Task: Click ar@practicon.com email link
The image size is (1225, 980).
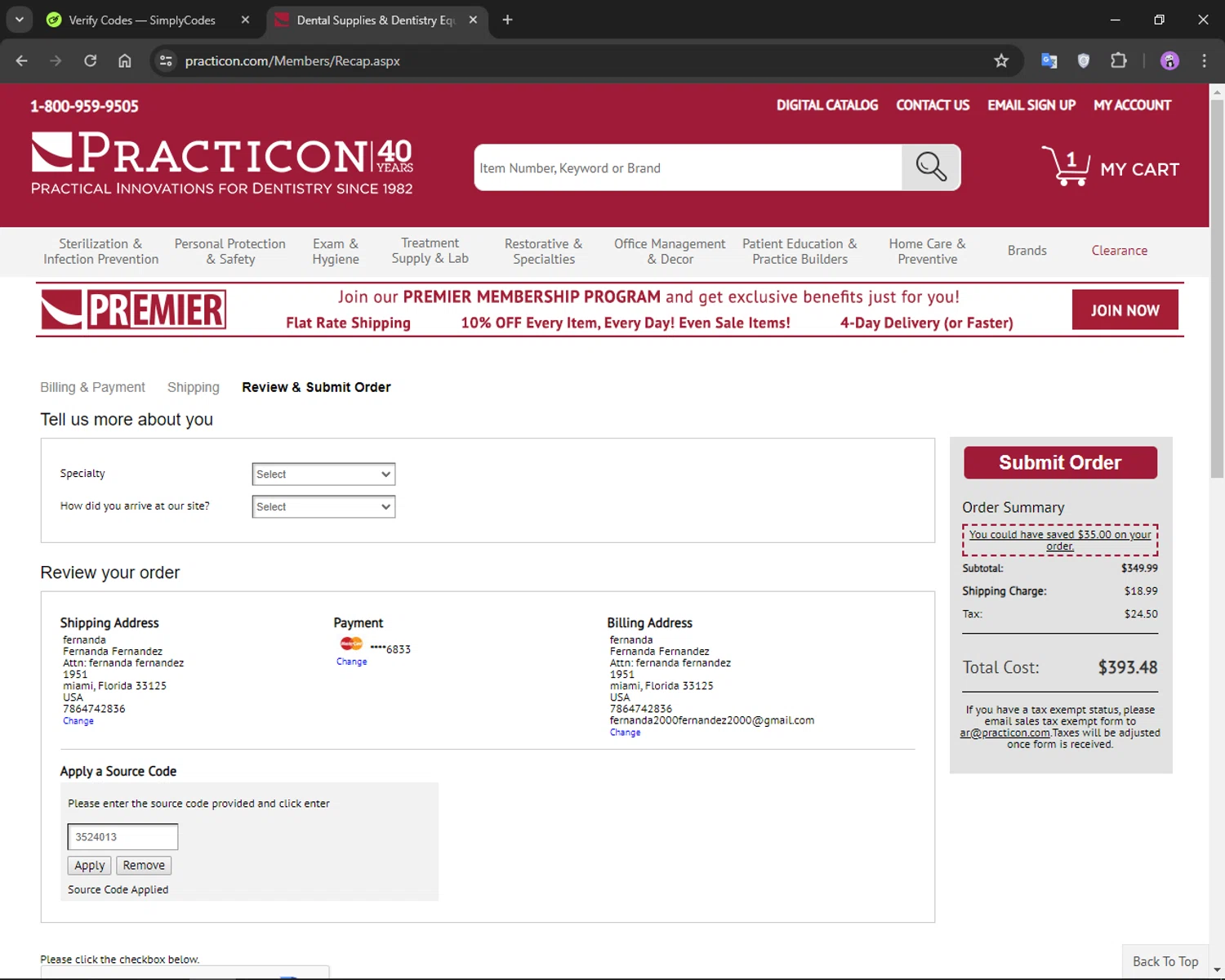Action: (1004, 733)
